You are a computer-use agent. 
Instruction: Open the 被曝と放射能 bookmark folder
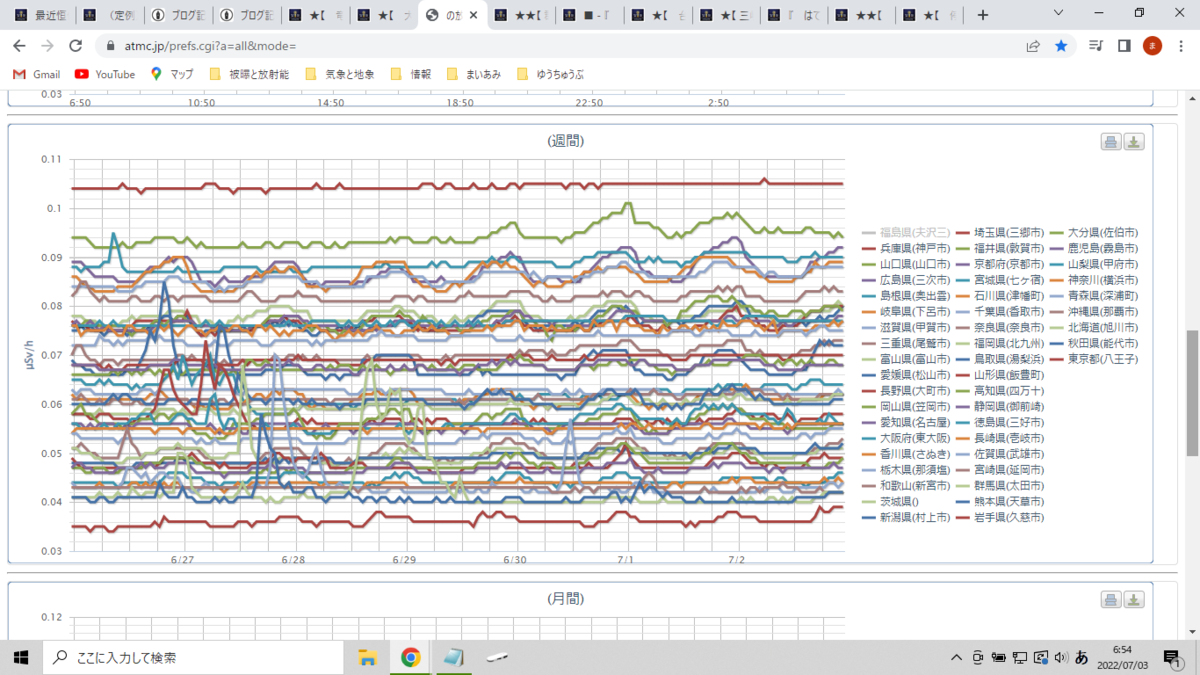pos(249,74)
